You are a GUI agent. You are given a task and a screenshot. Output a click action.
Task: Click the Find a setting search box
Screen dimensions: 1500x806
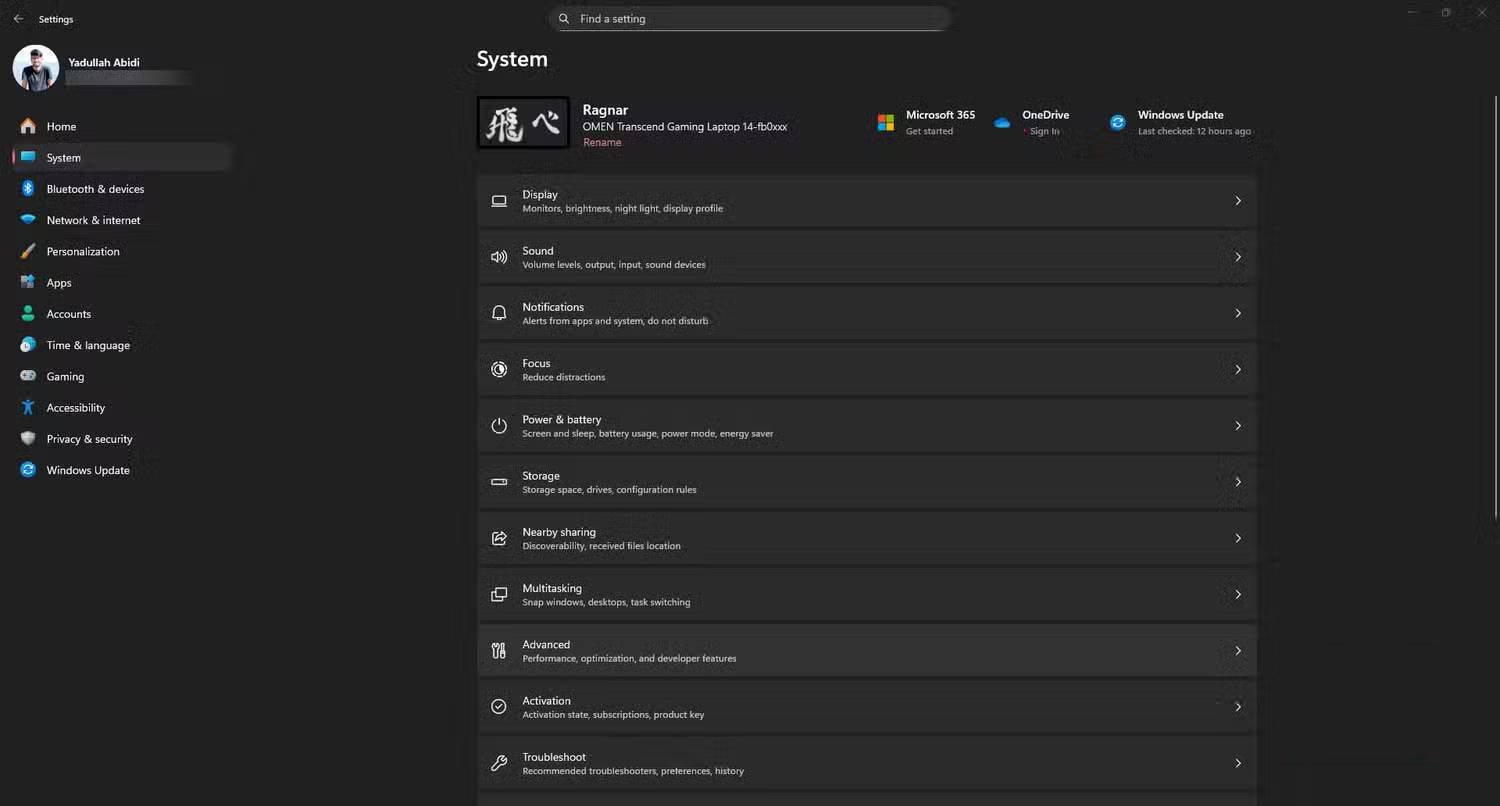(x=749, y=19)
